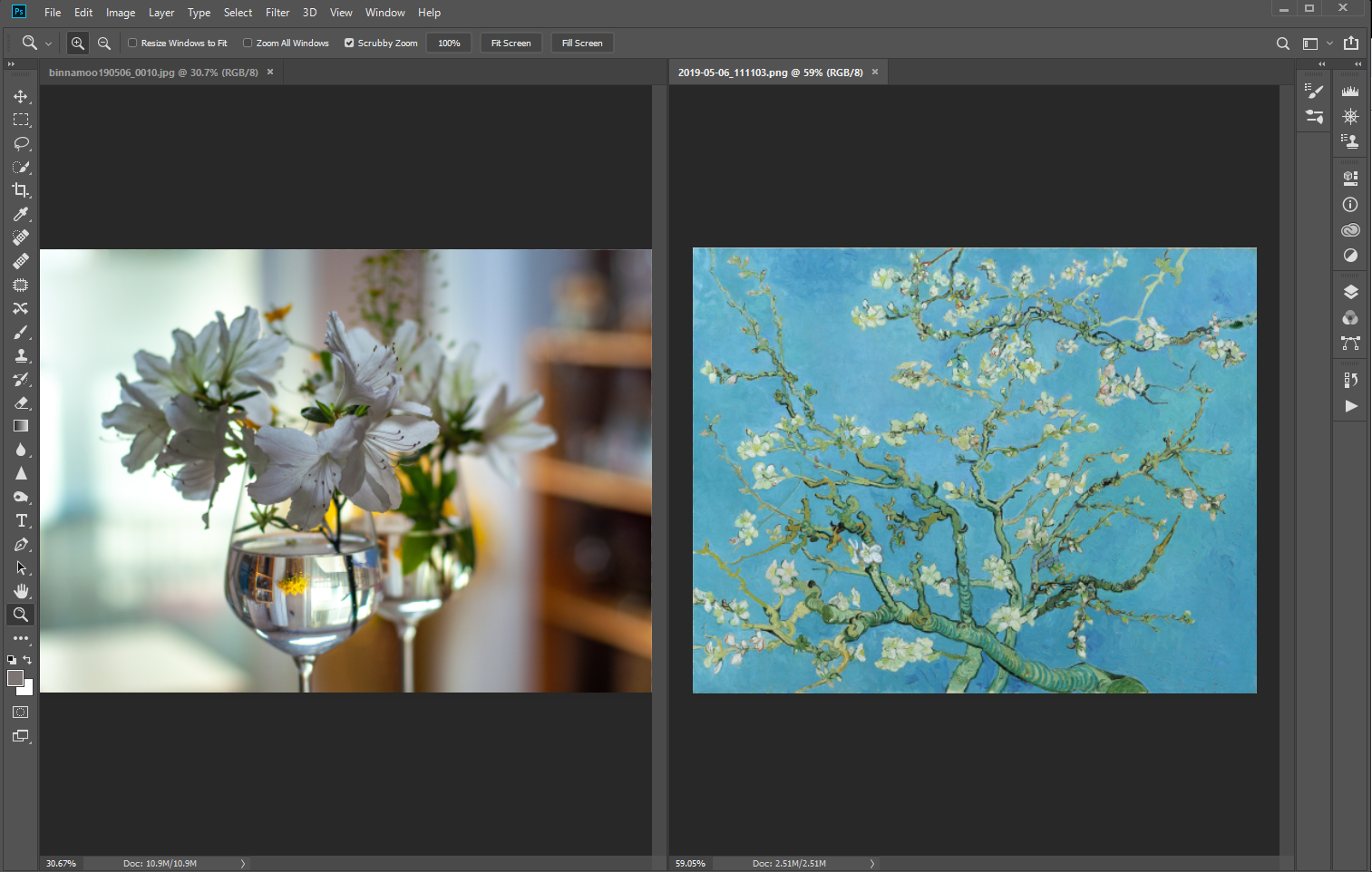
Task: Open the History panel
Action: [x=1350, y=380]
